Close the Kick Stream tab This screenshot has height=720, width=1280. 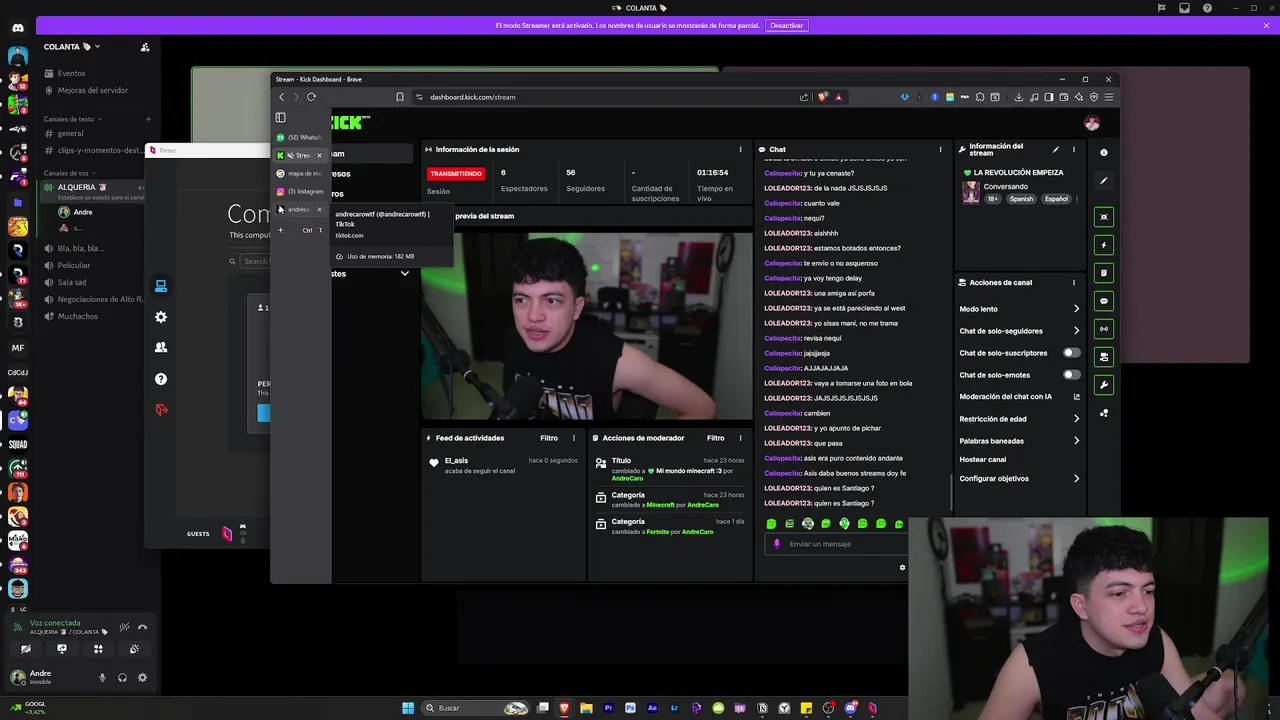(319, 155)
